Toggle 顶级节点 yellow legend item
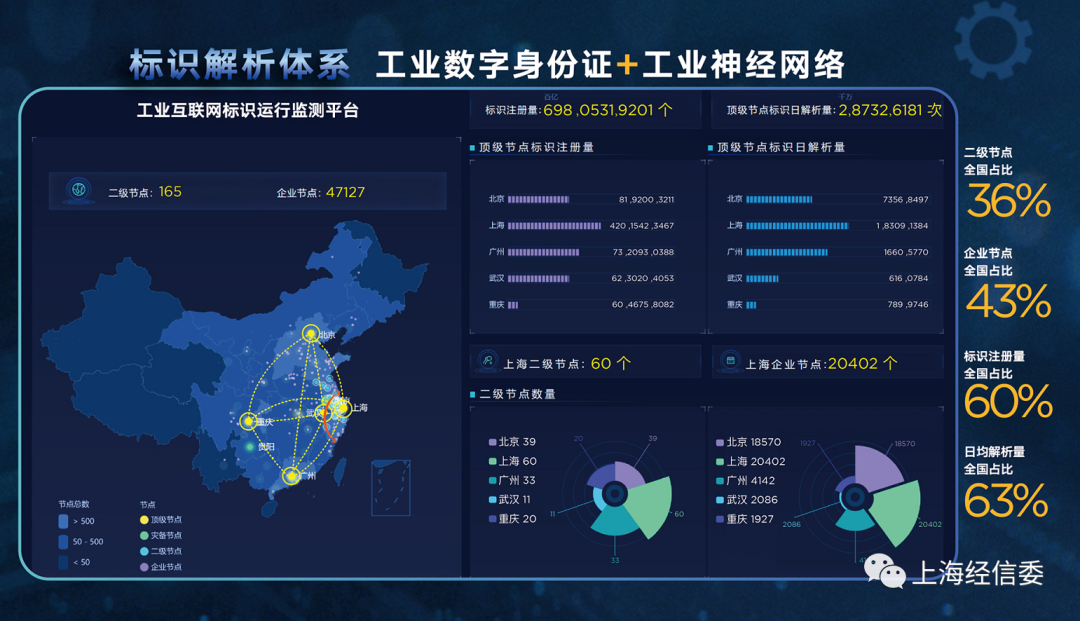The width and height of the screenshot is (1080, 621). click(x=145, y=520)
